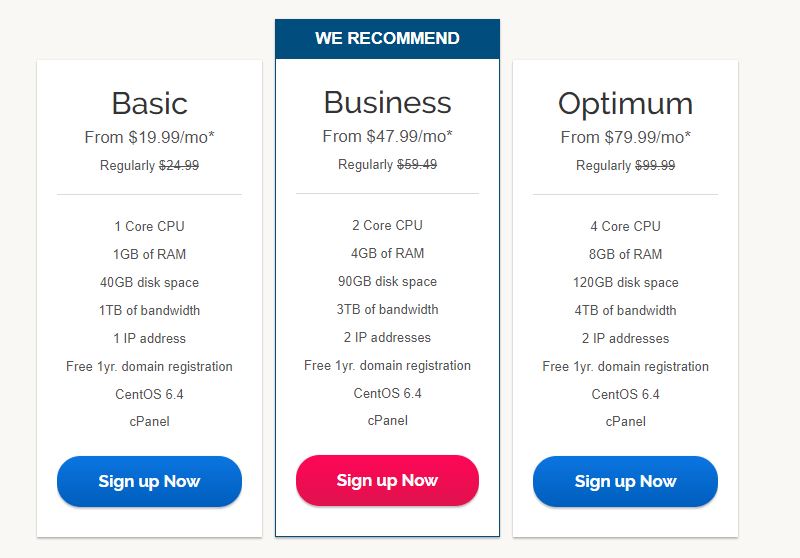Screen dimensions: 800x558
Task: Click the Optimum plan title
Action: [x=625, y=104]
